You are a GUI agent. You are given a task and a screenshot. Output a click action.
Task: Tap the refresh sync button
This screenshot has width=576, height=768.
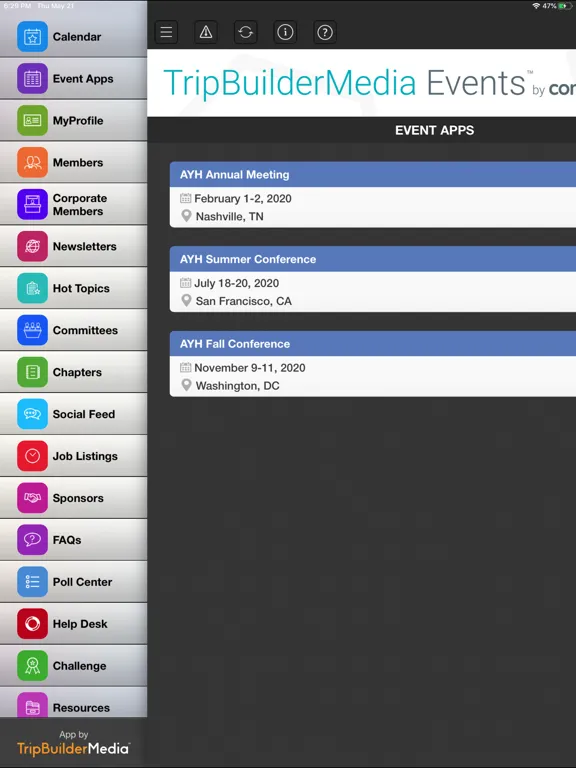[245, 32]
